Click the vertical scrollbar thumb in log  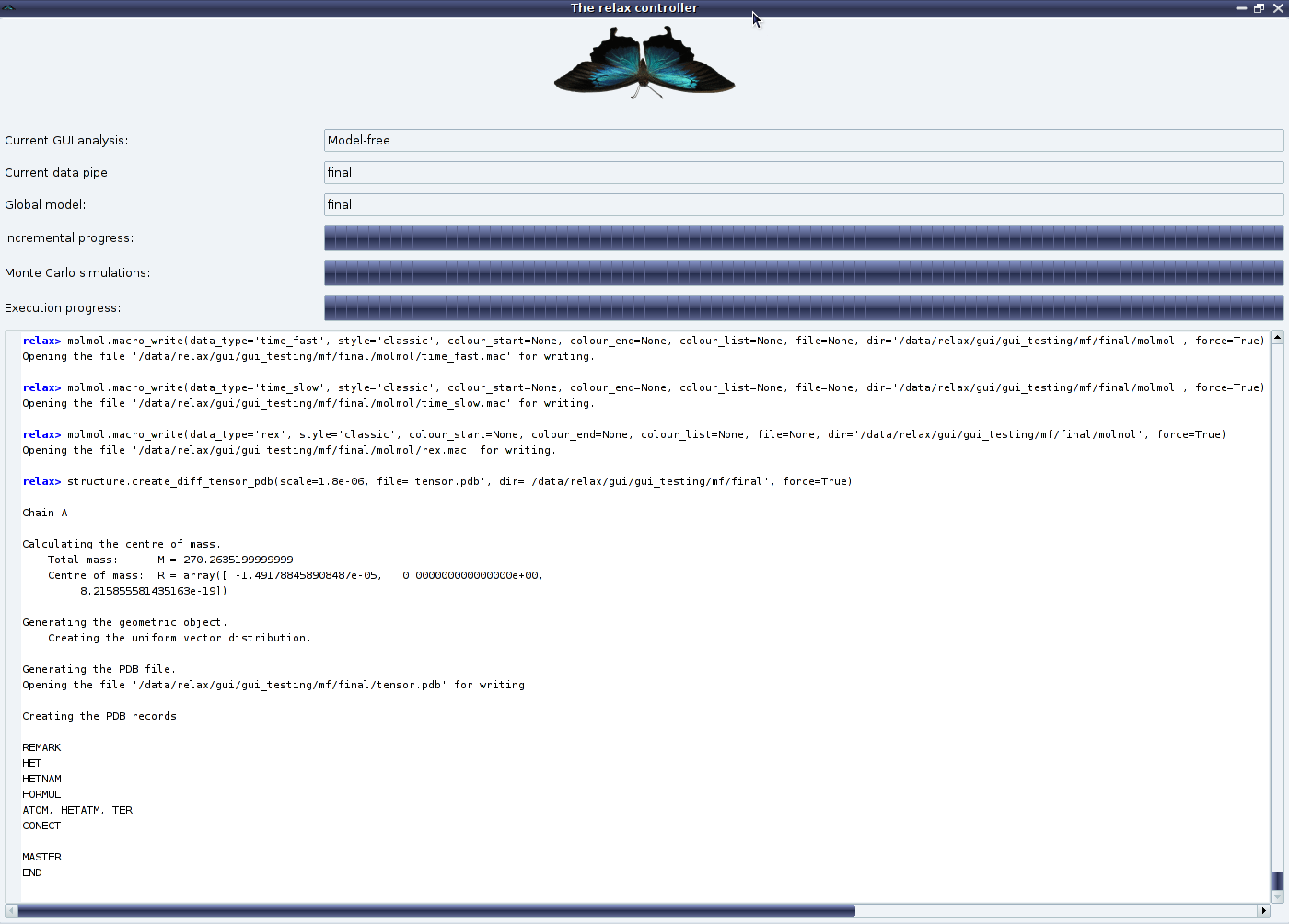[1277, 882]
